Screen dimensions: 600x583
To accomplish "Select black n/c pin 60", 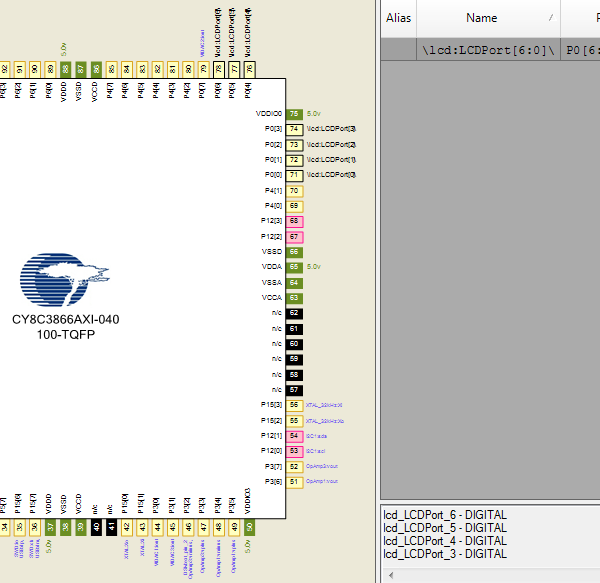I will pos(294,344).
